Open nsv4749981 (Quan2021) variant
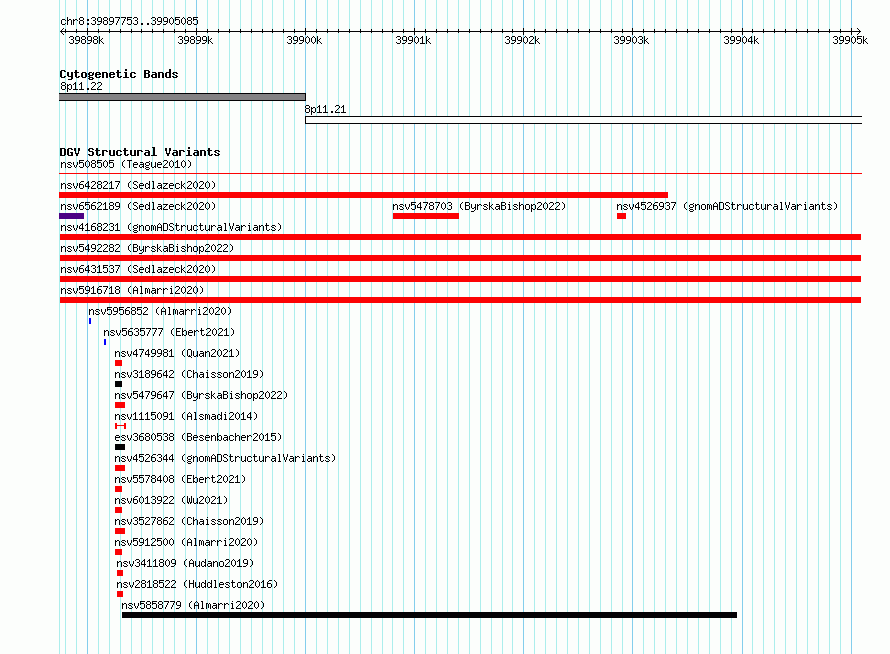Image resolution: width=890 pixels, height=654 pixels. pyautogui.click(x=177, y=353)
